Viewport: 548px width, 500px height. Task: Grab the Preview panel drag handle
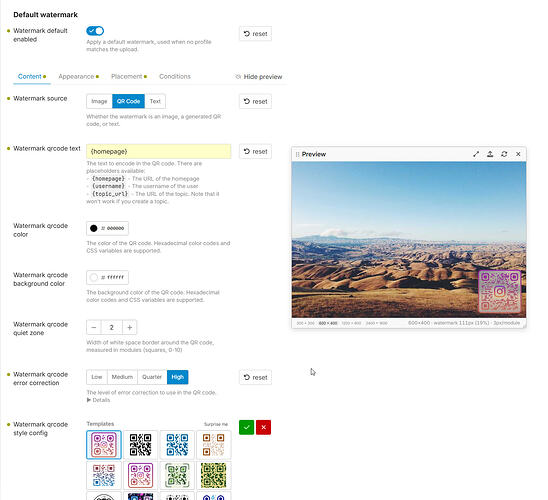[x=297, y=154]
